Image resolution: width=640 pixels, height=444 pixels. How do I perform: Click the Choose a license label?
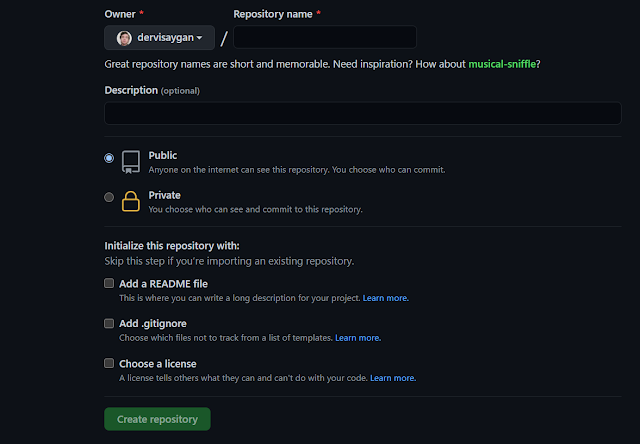point(158,364)
